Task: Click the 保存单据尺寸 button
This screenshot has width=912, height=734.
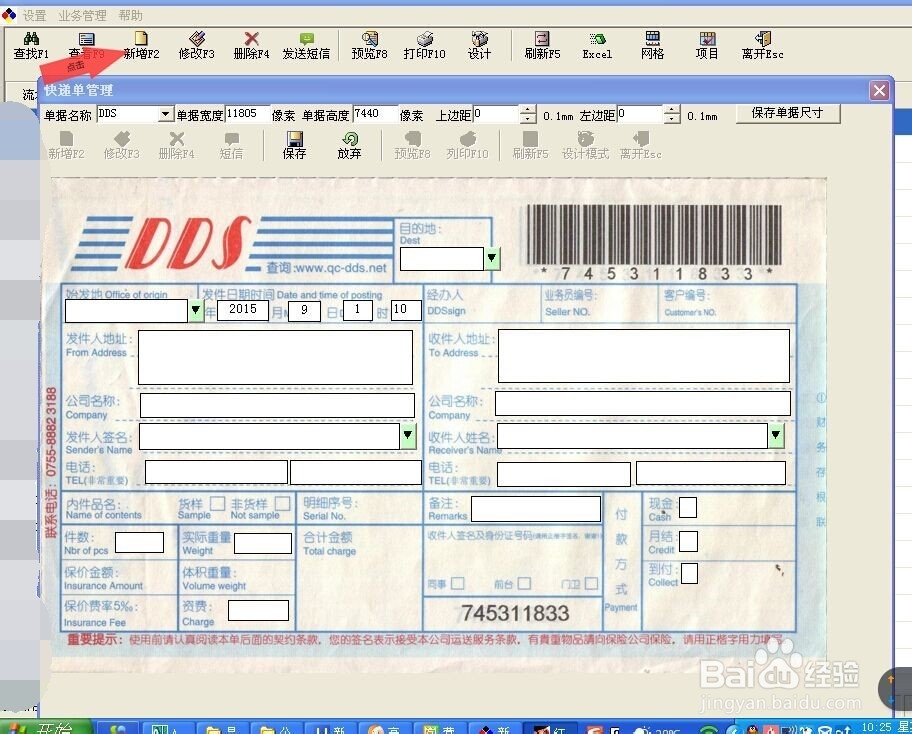Action: point(788,113)
